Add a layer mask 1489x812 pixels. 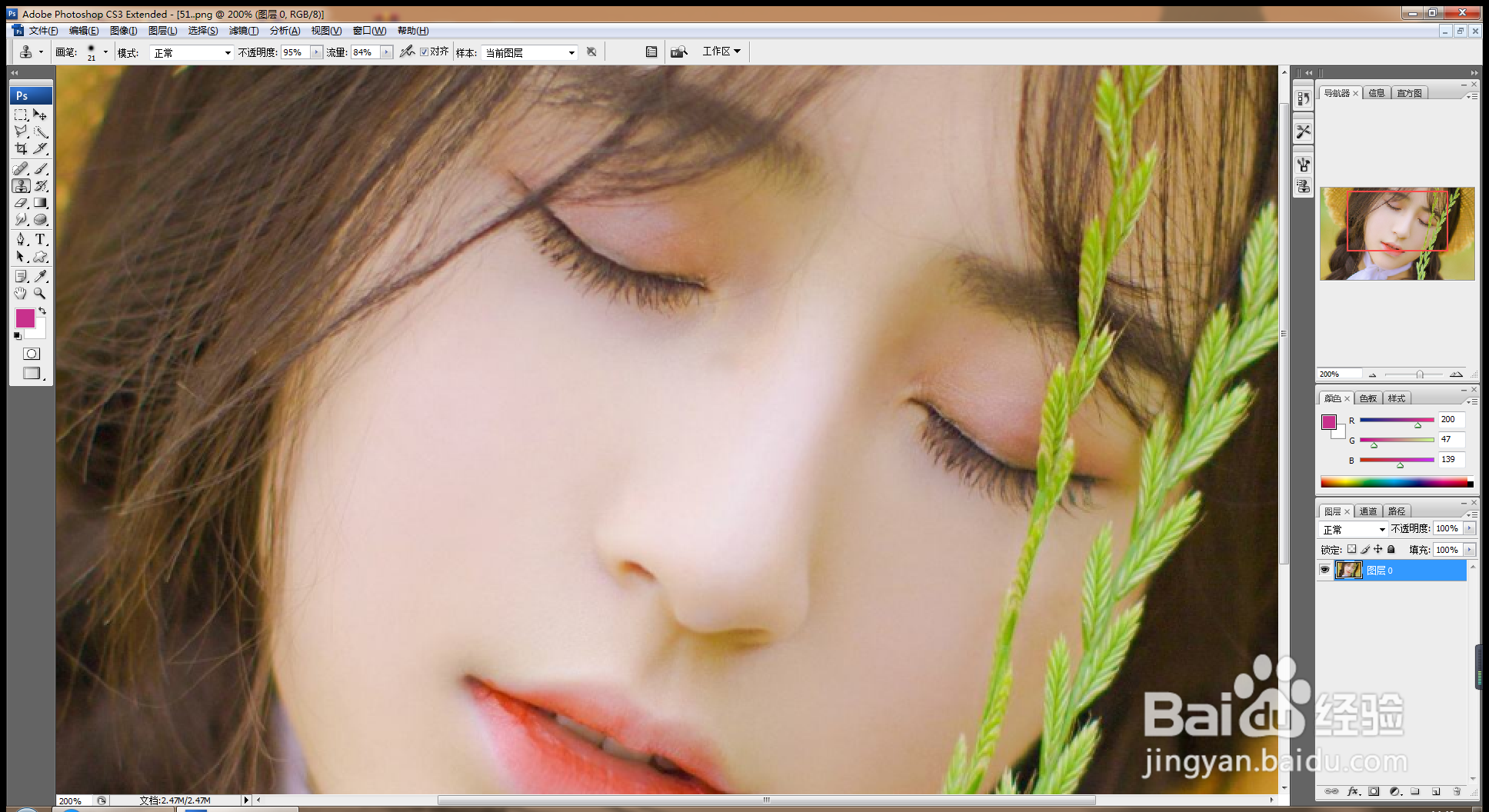click(1374, 791)
